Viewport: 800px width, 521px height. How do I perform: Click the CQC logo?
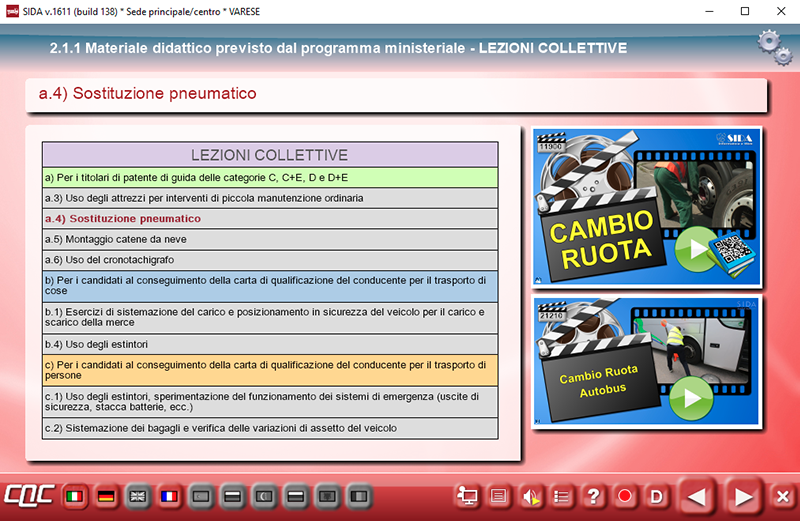click(x=28, y=496)
